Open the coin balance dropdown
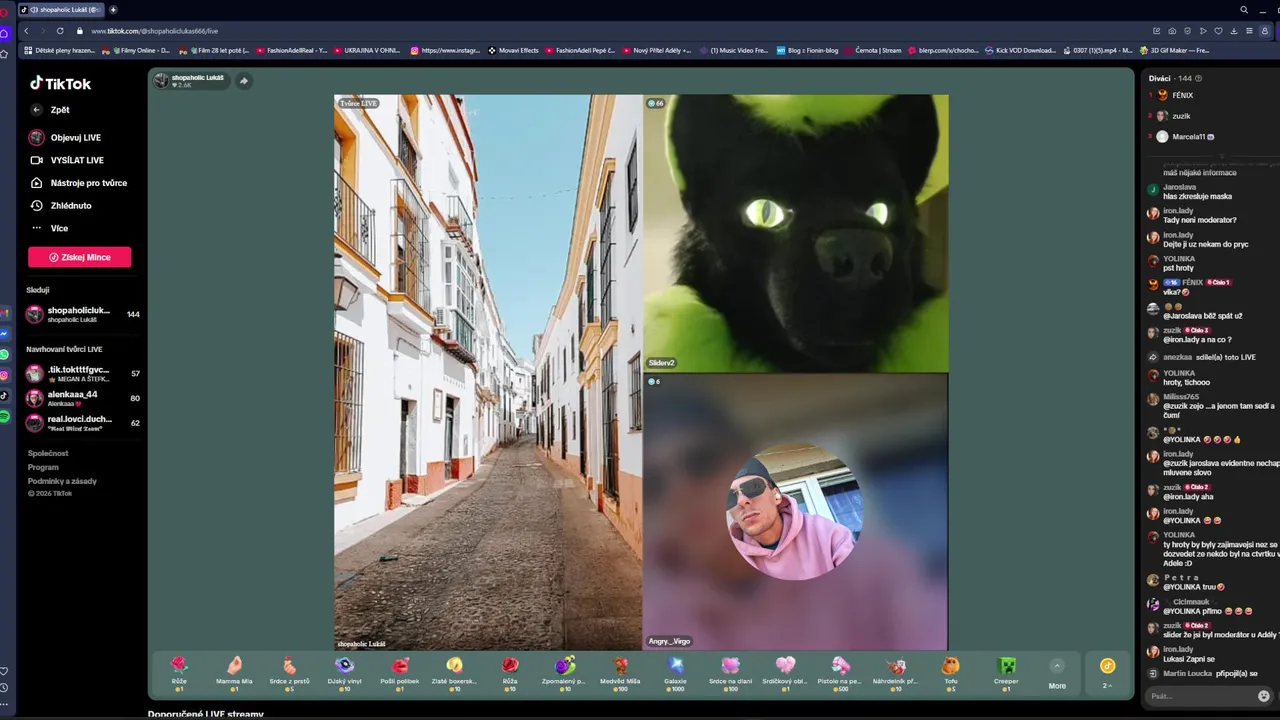 pyautogui.click(x=1107, y=674)
